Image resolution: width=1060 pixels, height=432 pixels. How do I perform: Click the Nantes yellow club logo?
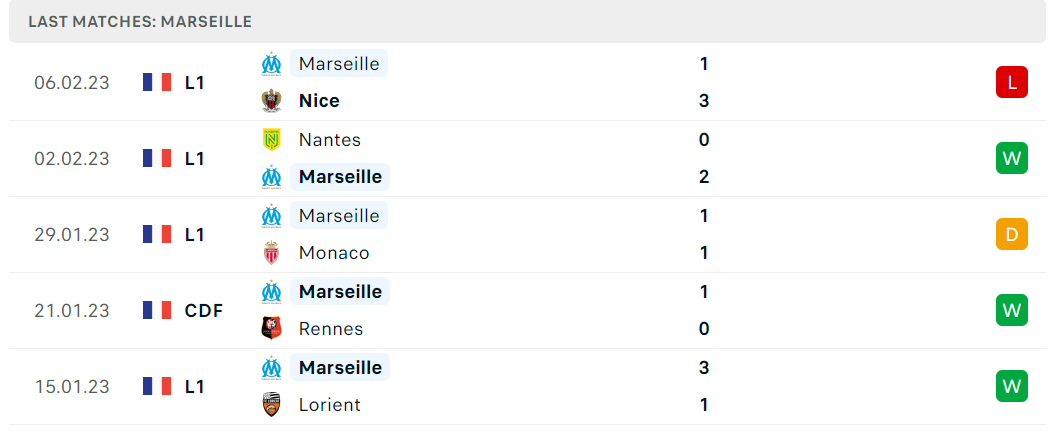click(271, 140)
